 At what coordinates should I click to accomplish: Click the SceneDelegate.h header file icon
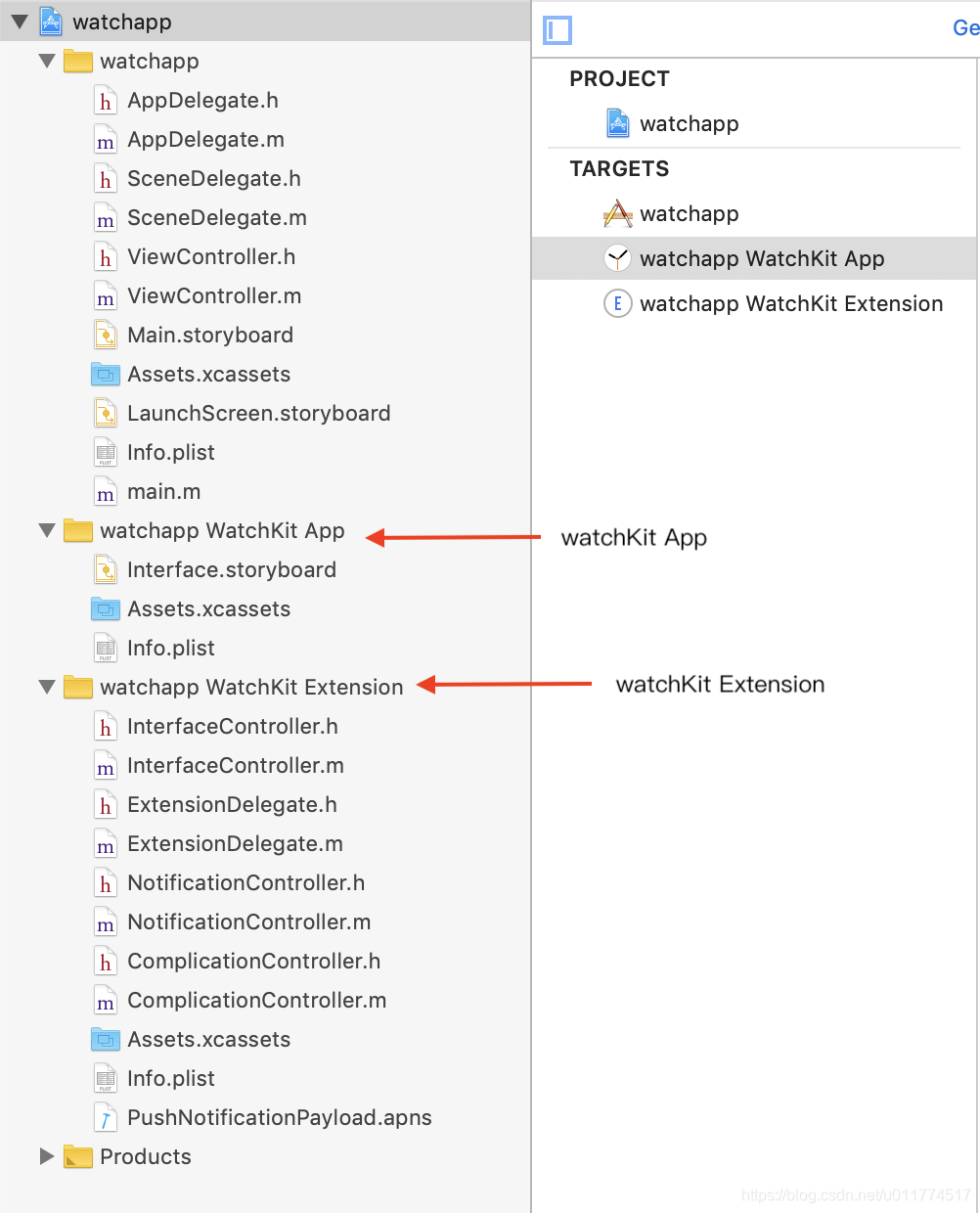point(106,178)
